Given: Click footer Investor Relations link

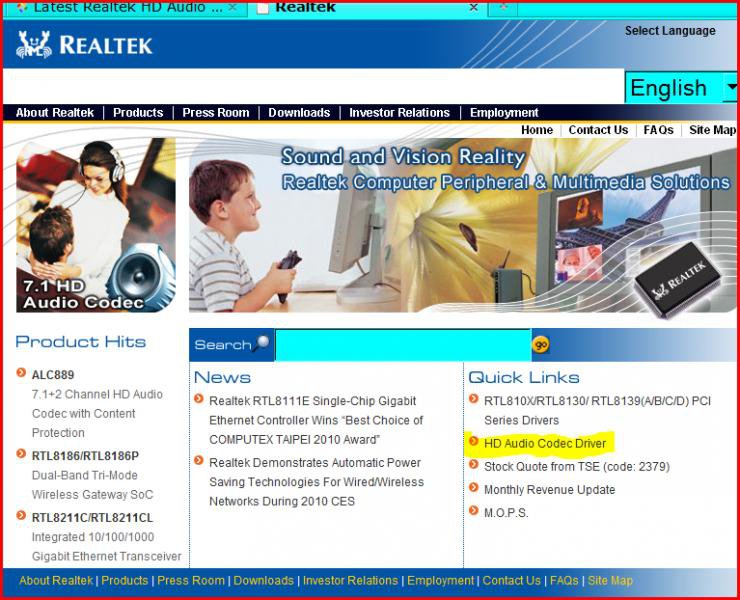Looking at the screenshot, I should pyautogui.click(x=350, y=581).
